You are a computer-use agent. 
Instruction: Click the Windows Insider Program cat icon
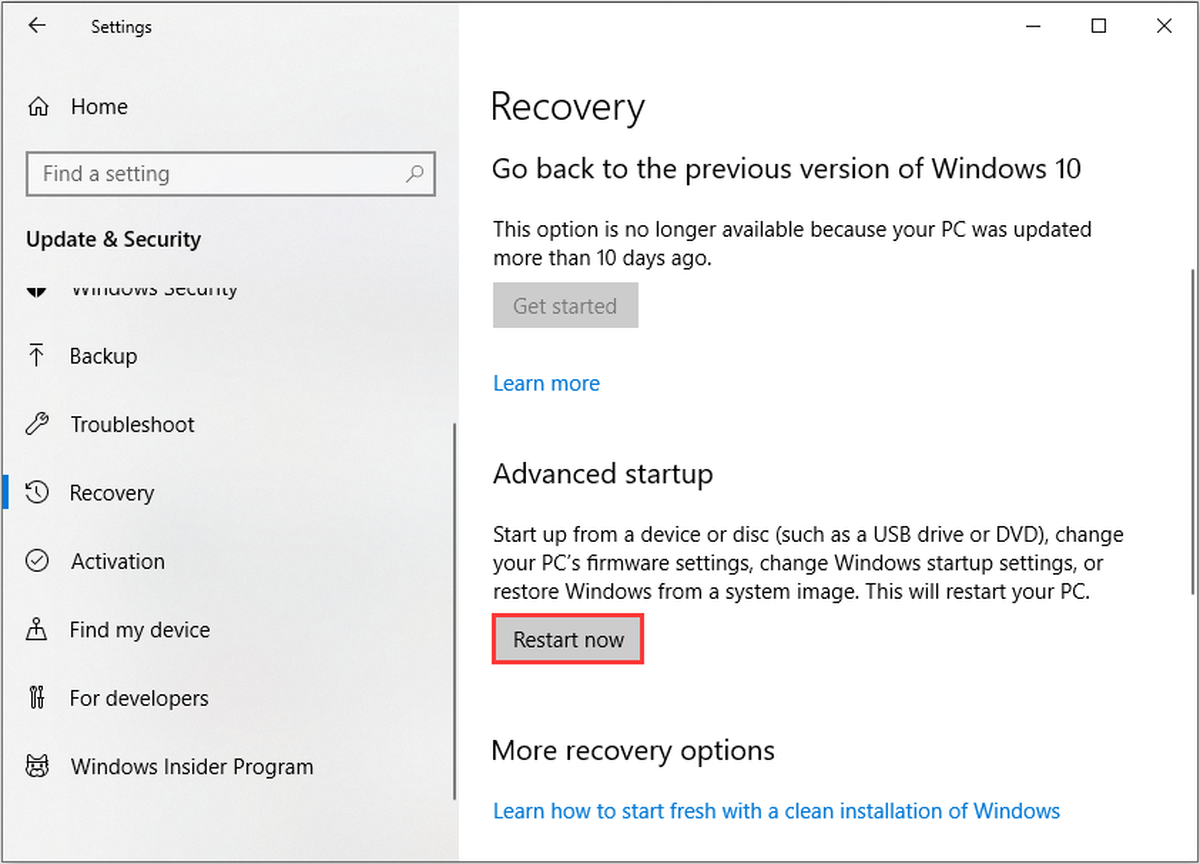[x=37, y=767]
